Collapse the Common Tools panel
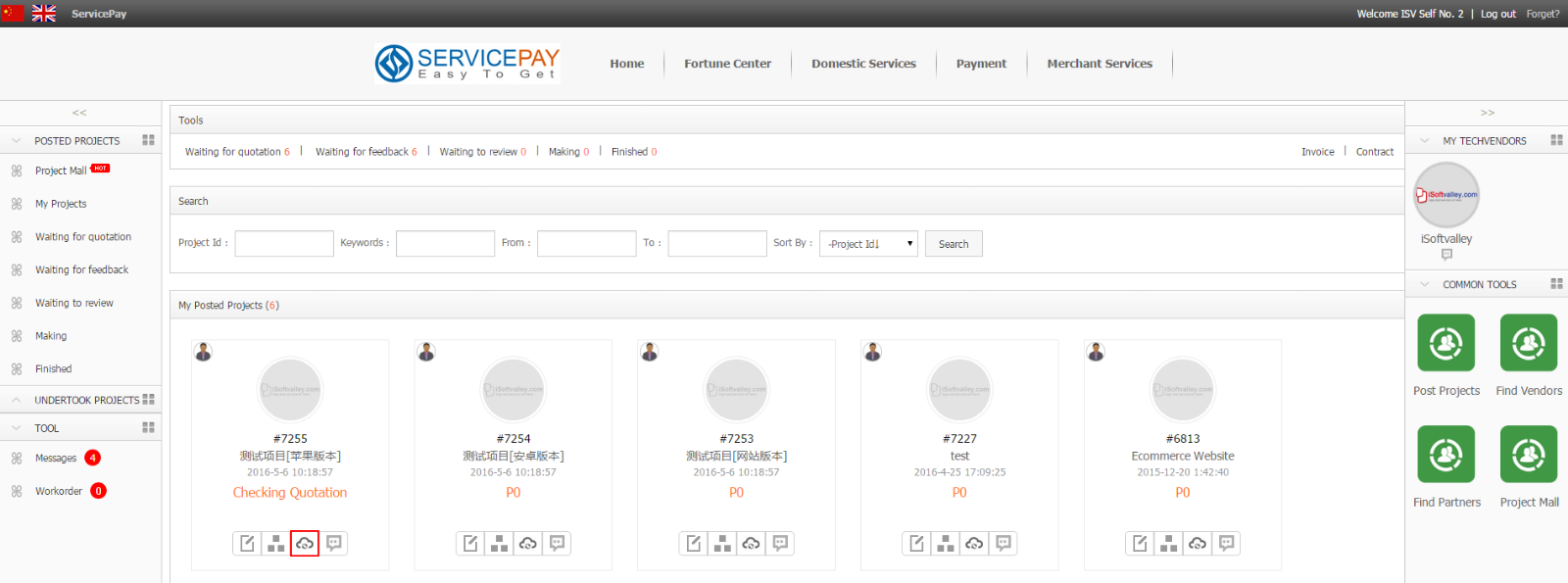1568x583 pixels. point(1425,284)
